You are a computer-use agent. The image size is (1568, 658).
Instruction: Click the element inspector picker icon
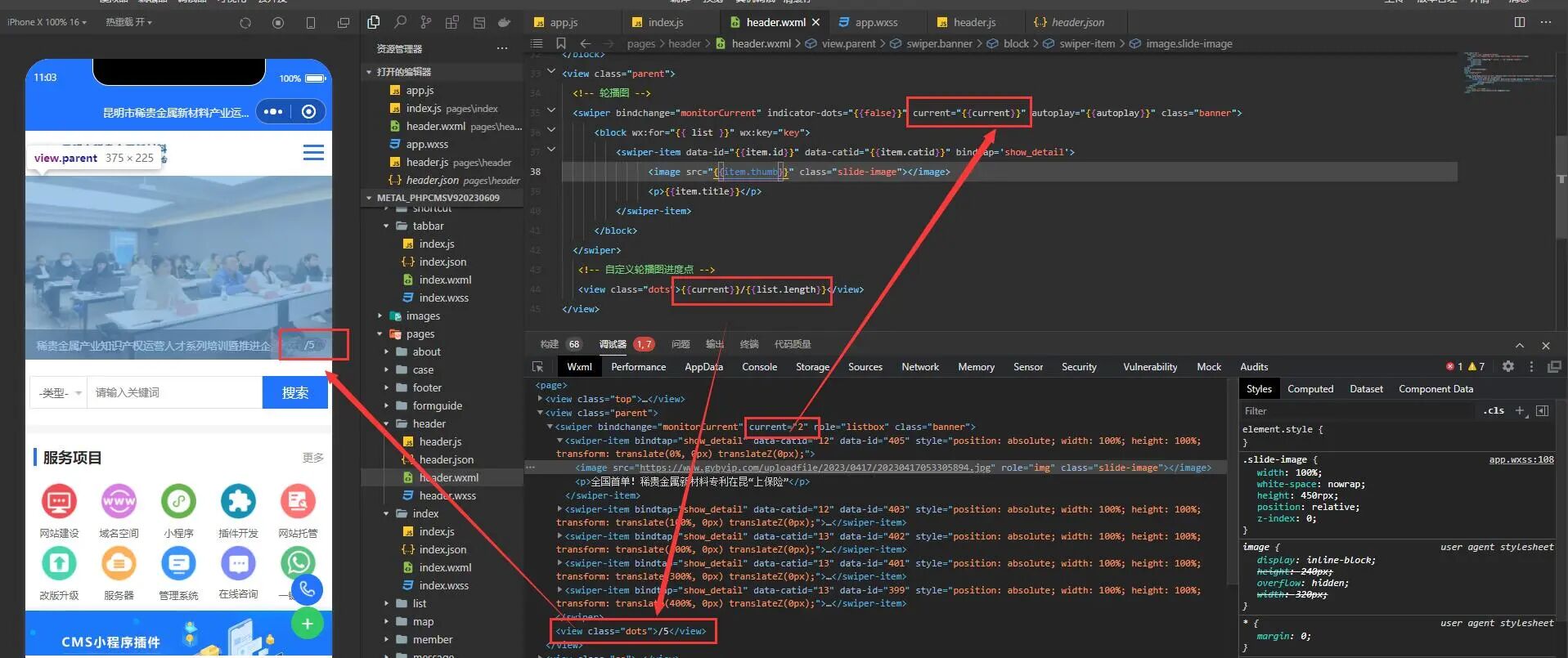pos(537,367)
